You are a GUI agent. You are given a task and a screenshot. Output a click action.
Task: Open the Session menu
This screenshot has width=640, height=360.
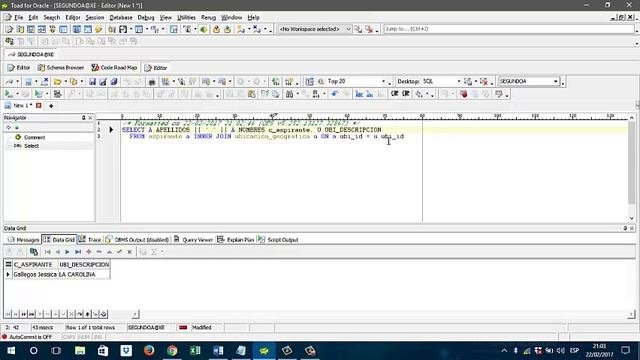[x=95, y=18]
